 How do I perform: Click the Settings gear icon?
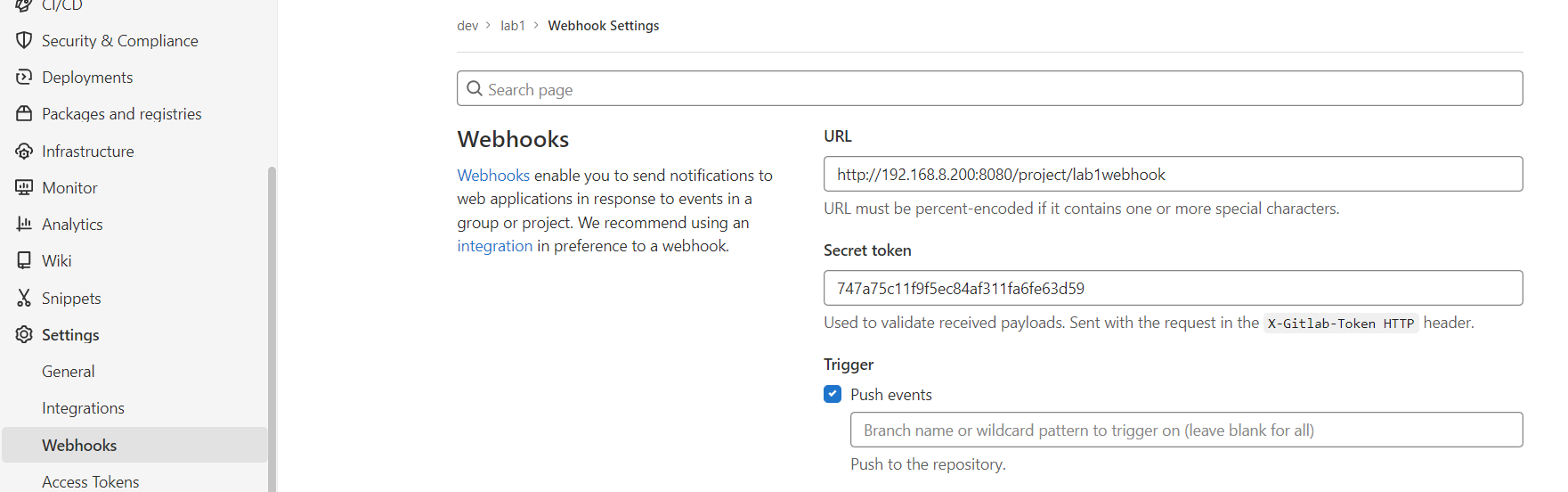pos(24,335)
